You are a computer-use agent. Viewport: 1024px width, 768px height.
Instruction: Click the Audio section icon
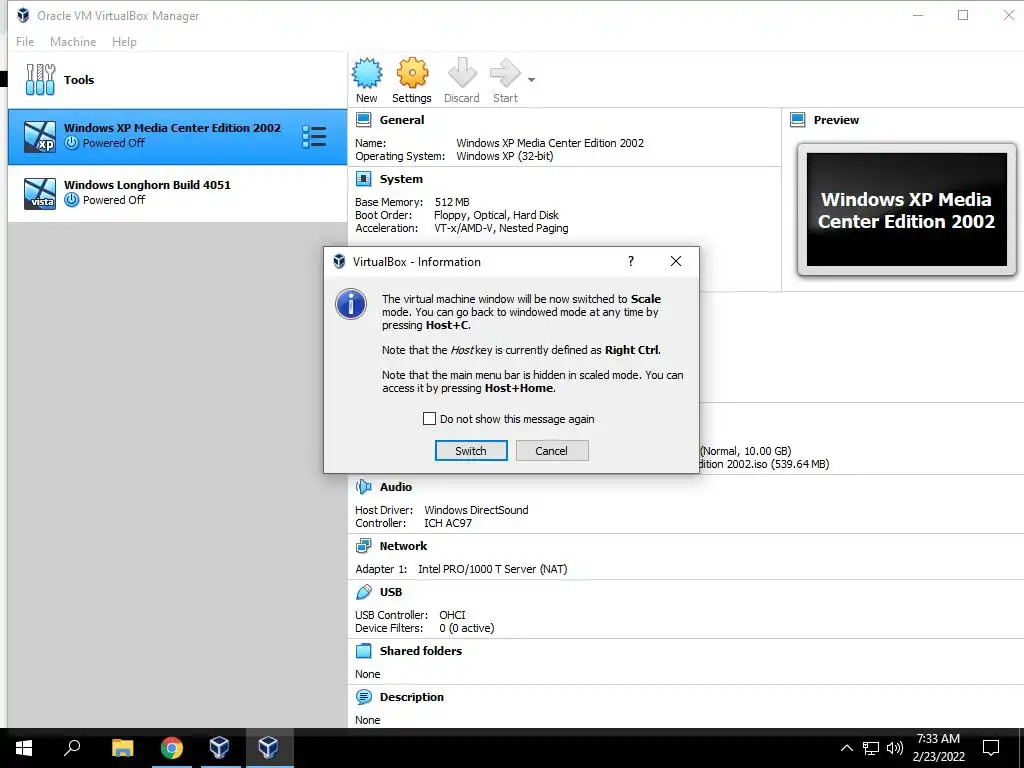click(x=364, y=487)
